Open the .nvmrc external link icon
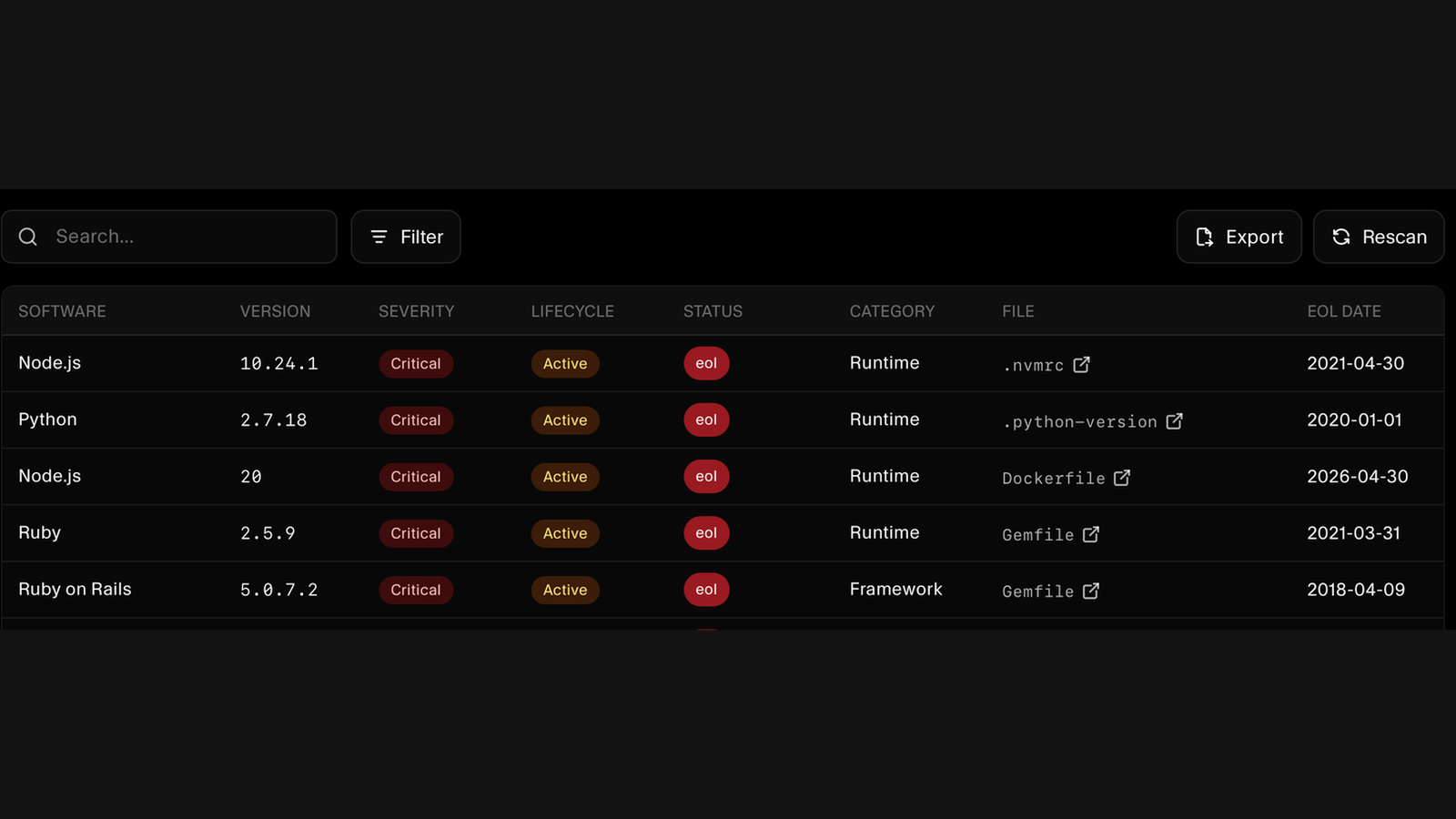 [x=1081, y=364]
